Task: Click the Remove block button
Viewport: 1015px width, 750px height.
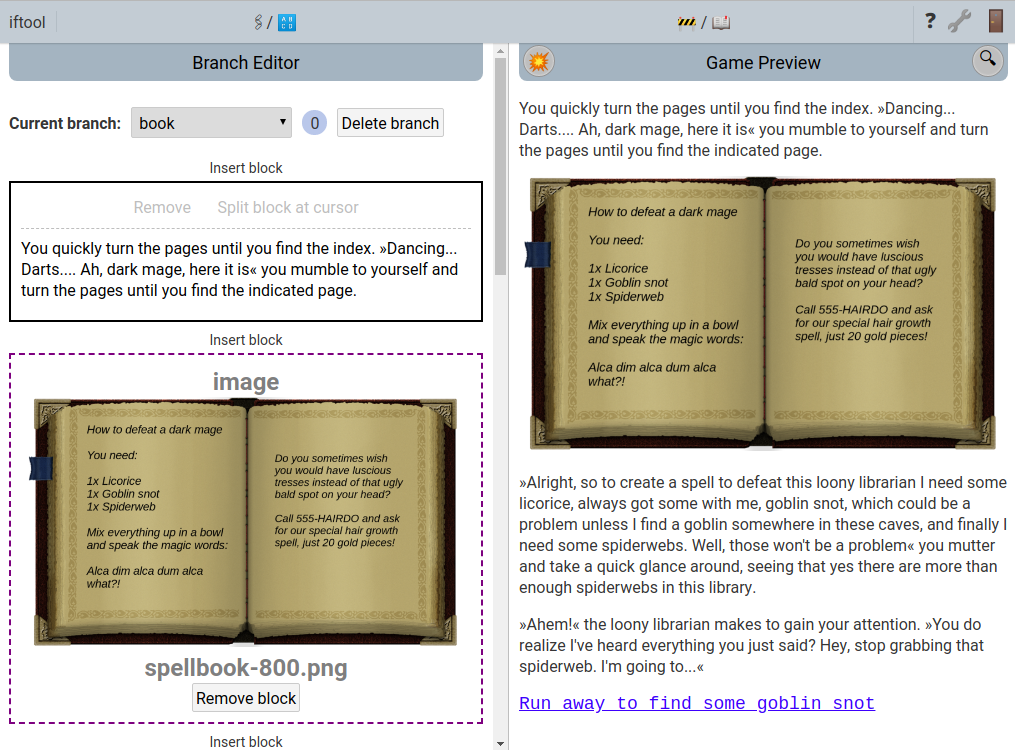Action: [x=246, y=698]
